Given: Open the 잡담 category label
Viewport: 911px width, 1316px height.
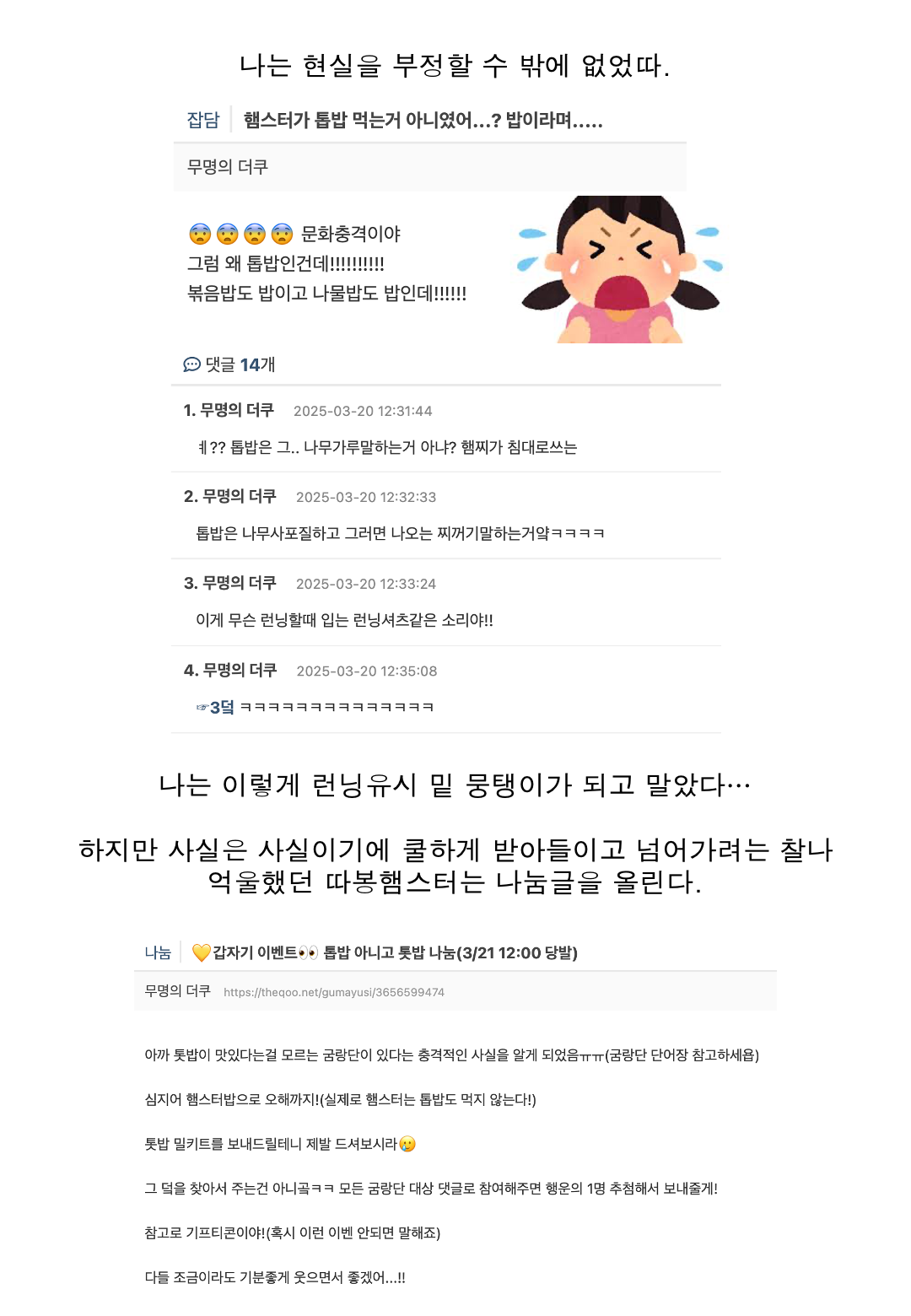Looking at the screenshot, I should [x=203, y=120].
